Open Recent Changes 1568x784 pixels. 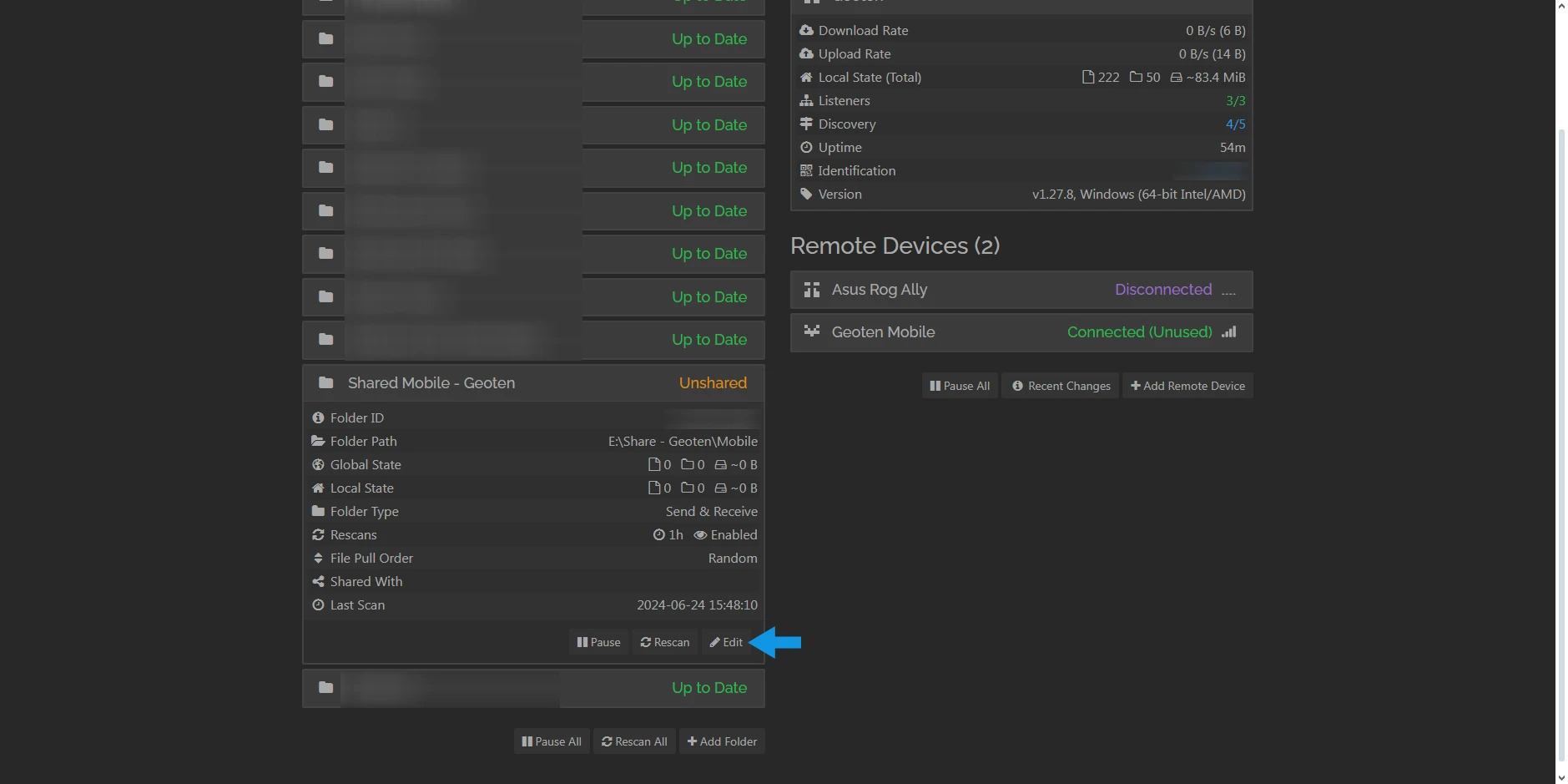point(1060,385)
